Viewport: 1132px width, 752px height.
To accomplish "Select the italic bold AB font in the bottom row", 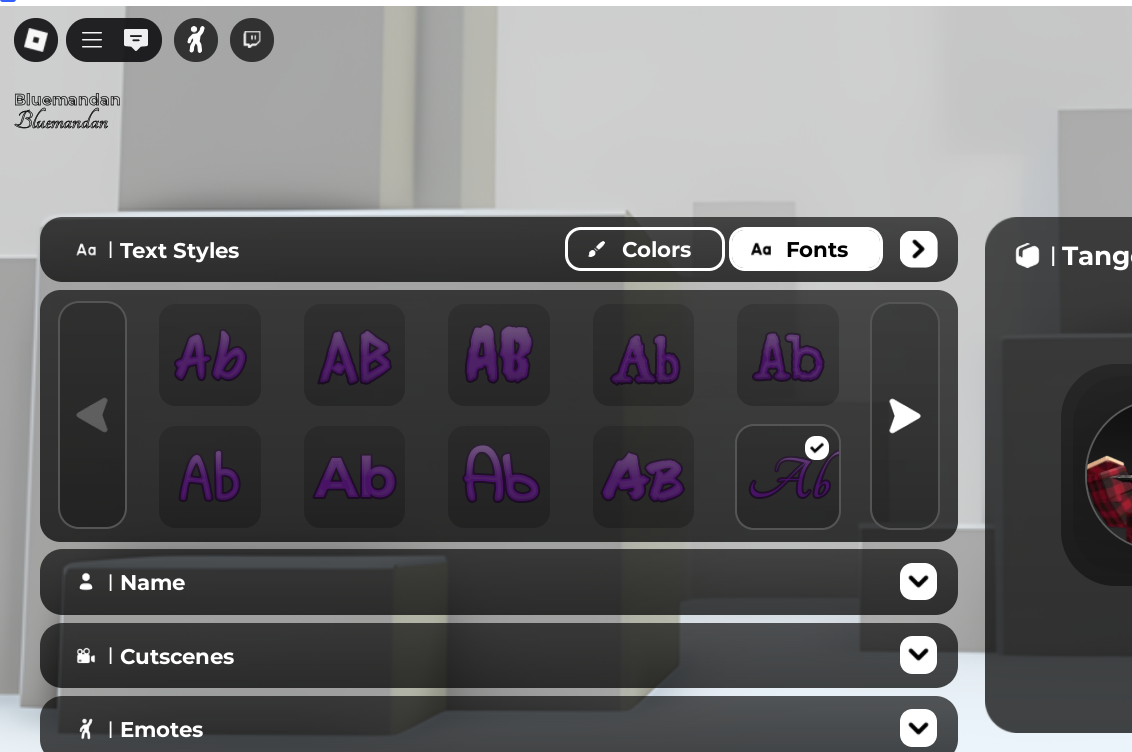I will pyautogui.click(x=643, y=477).
